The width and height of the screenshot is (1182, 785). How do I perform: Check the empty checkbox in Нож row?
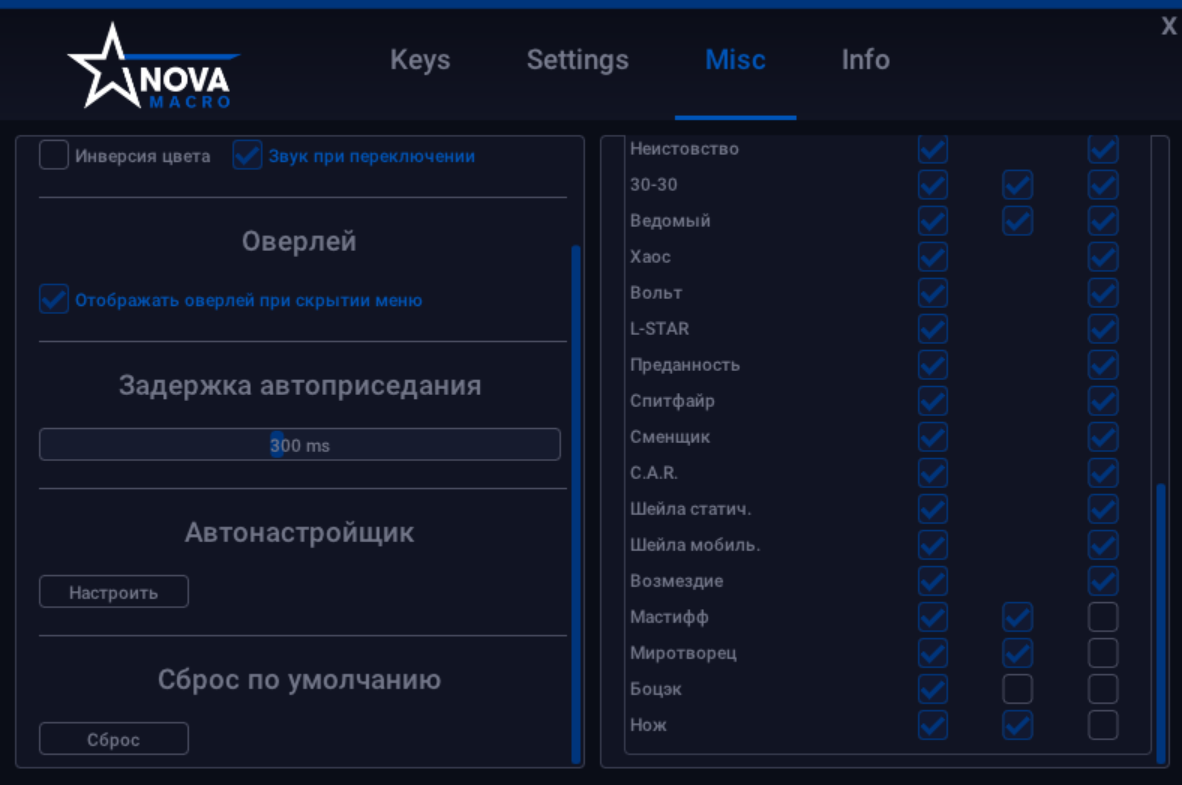click(1103, 725)
